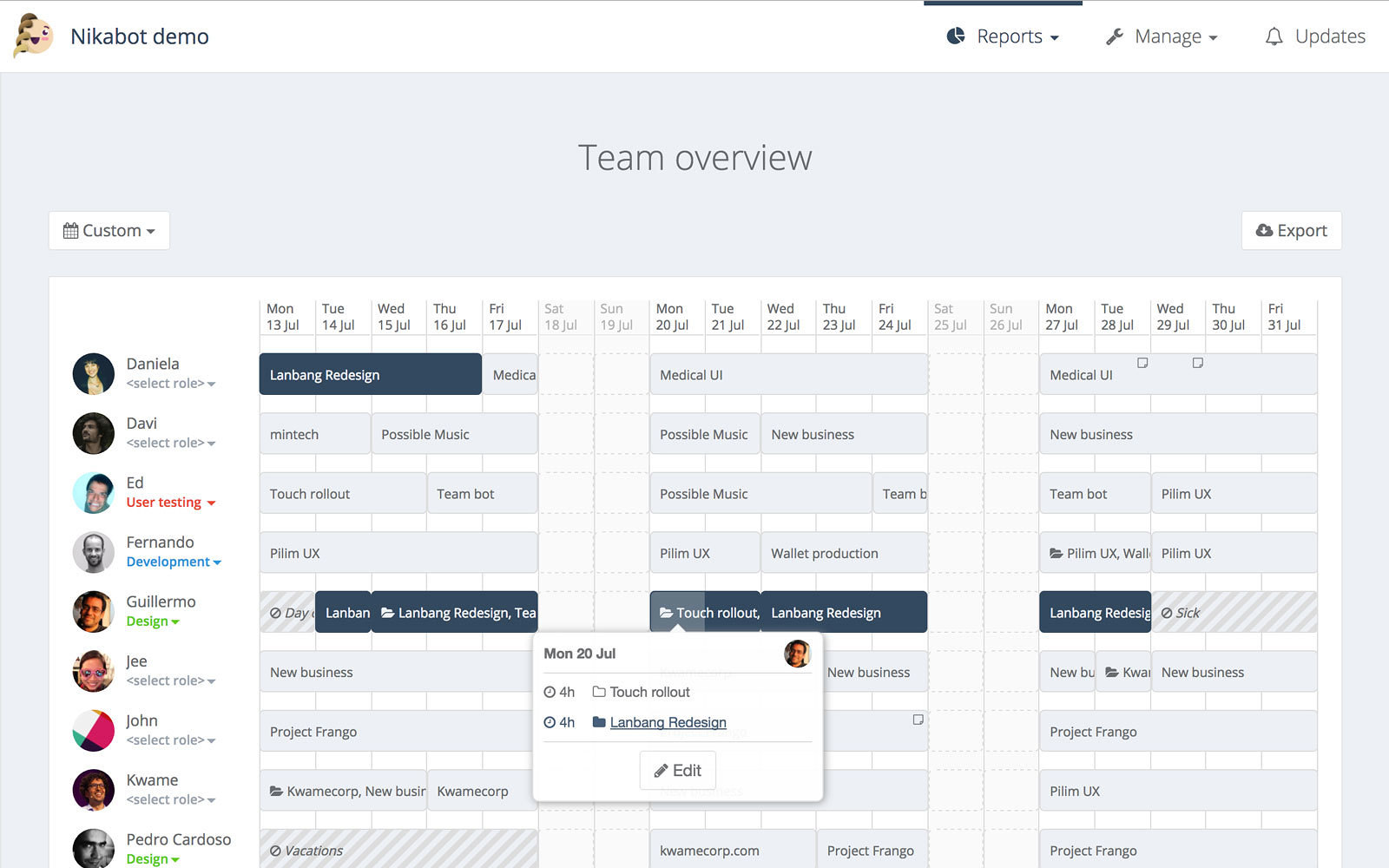The height and width of the screenshot is (868, 1389).
Task: Open Davi's select role dropdown
Action: [x=171, y=443]
